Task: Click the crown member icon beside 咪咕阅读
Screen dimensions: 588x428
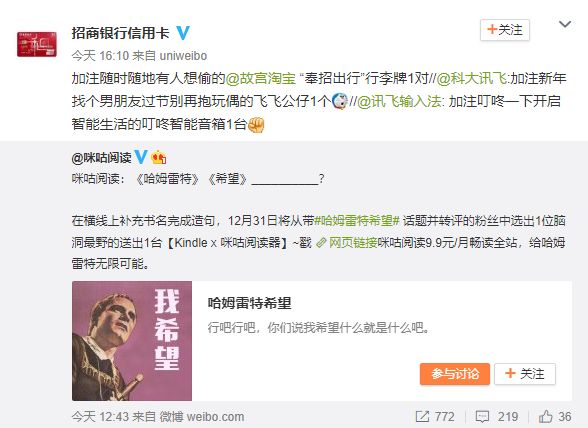Action: 159,157
